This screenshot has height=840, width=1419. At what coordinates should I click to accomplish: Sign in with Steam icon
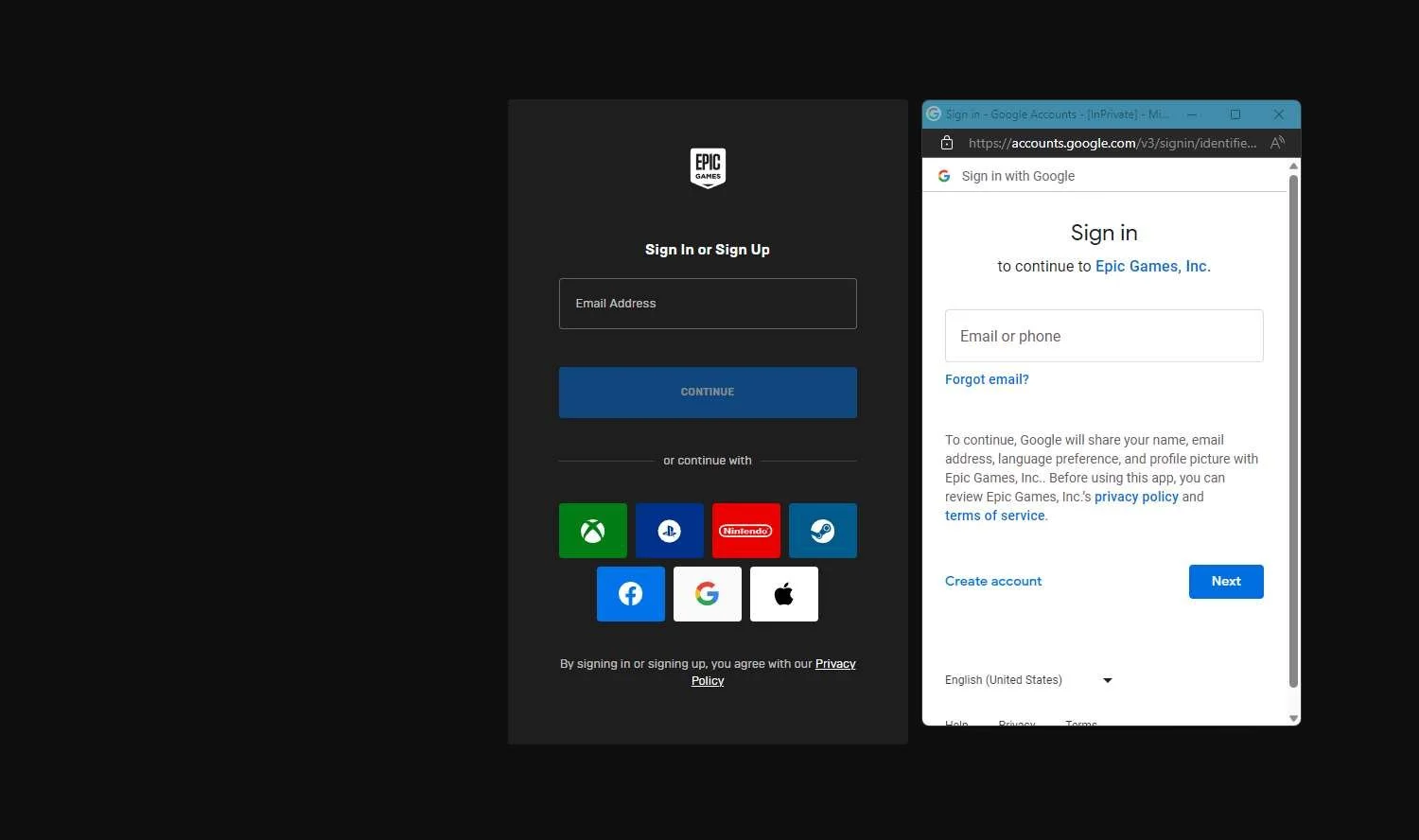pyautogui.click(x=823, y=531)
